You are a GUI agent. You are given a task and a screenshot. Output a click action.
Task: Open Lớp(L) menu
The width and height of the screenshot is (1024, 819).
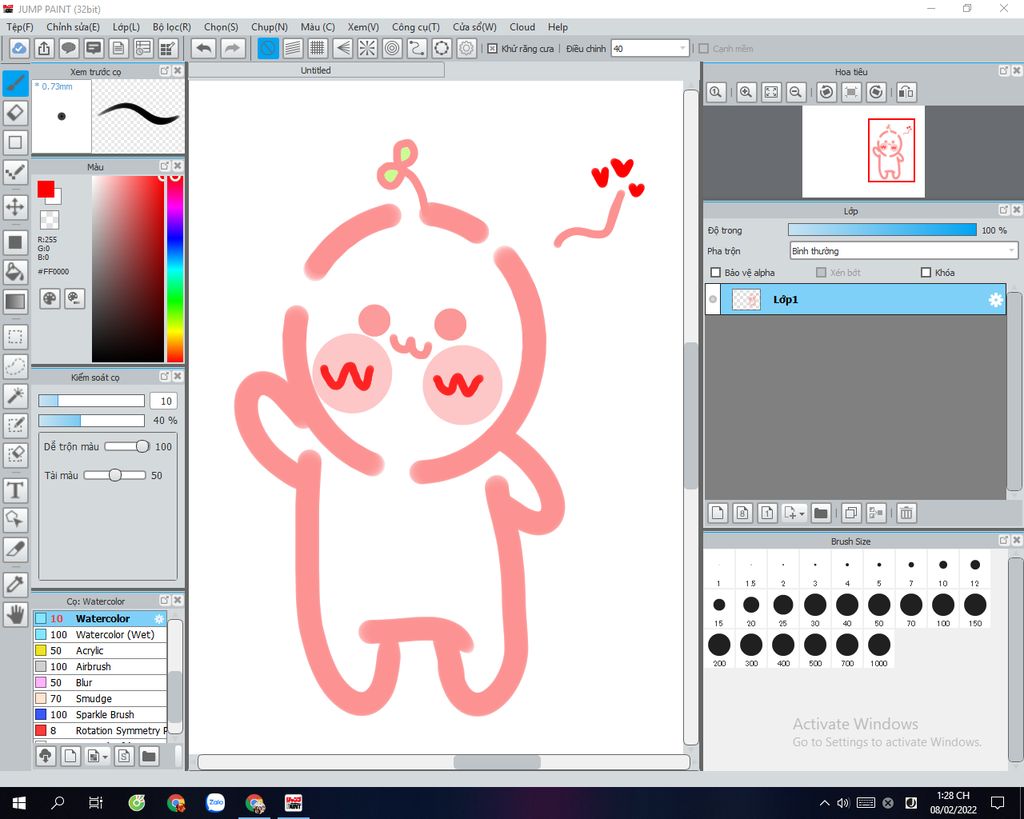tap(126, 27)
